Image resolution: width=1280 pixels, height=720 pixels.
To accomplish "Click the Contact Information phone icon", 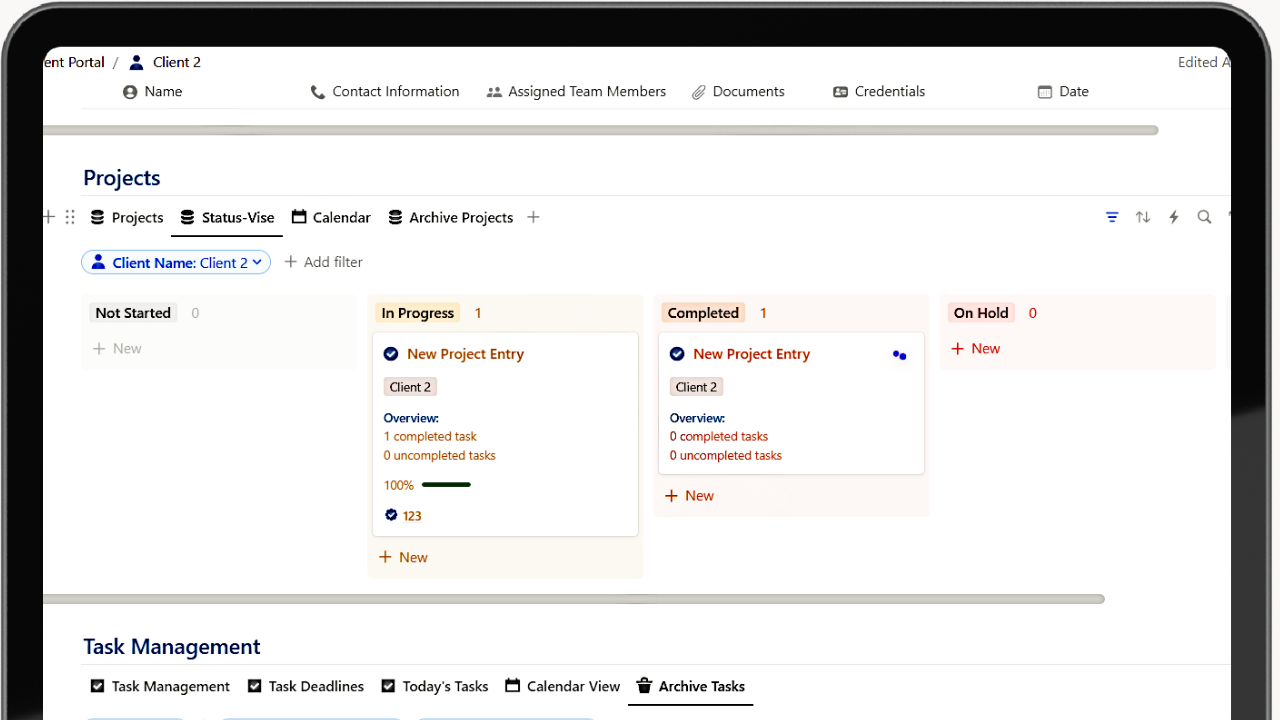I will (x=316, y=91).
